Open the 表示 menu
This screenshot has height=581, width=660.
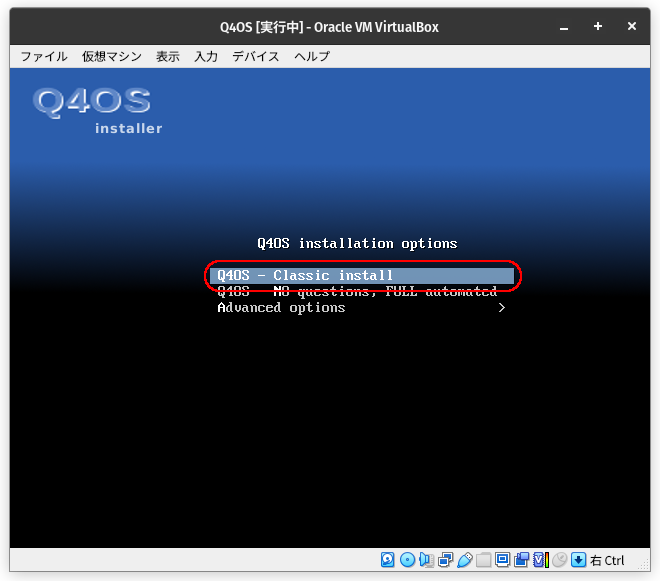coord(168,56)
